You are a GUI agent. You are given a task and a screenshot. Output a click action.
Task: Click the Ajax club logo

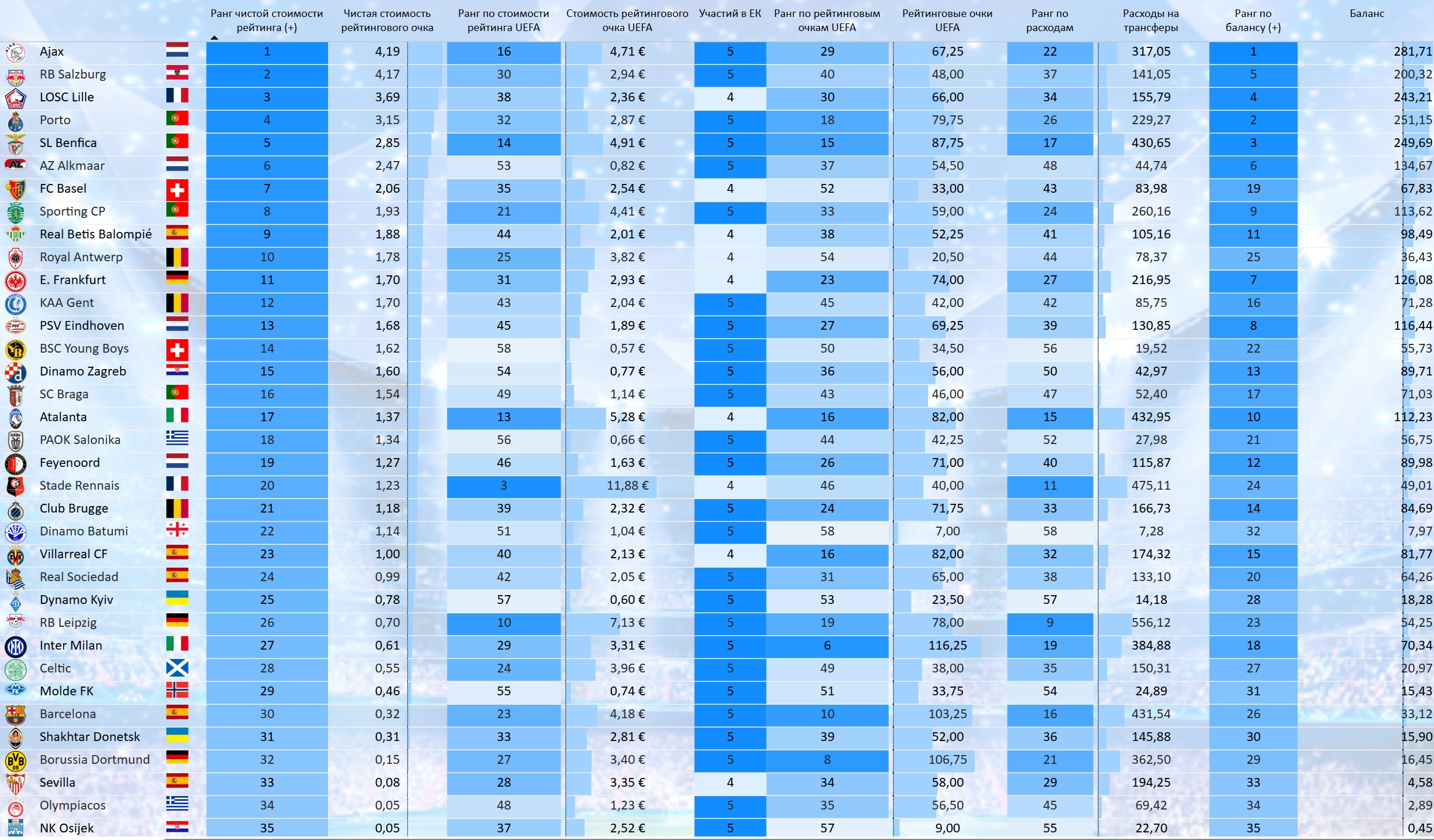coord(15,53)
